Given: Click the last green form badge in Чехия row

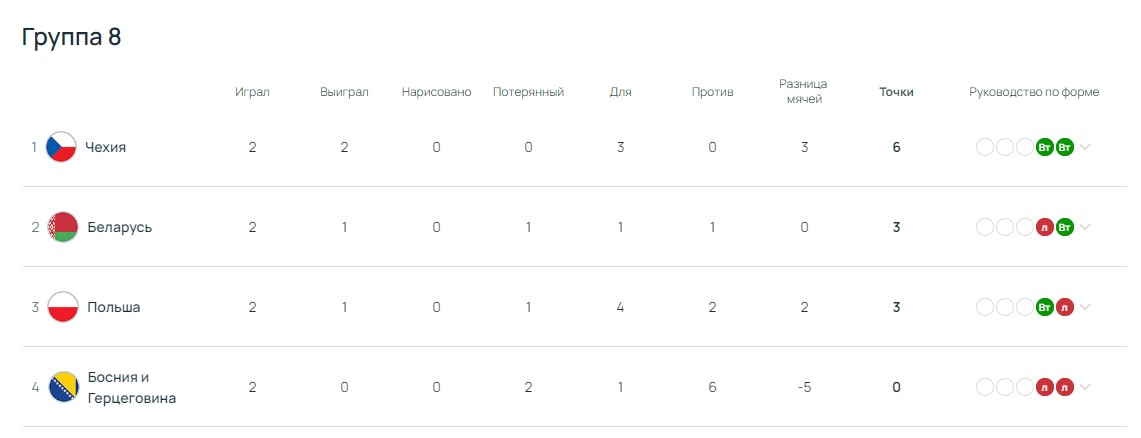Looking at the screenshot, I should point(1065,147).
